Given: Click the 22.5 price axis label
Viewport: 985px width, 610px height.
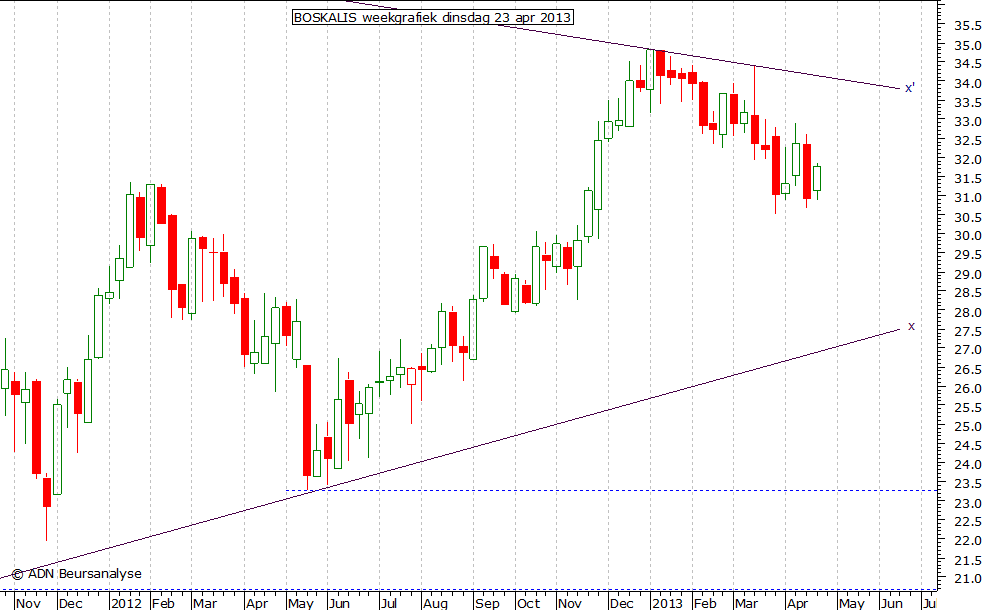Looking at the screenshot, I should point(967,521).
